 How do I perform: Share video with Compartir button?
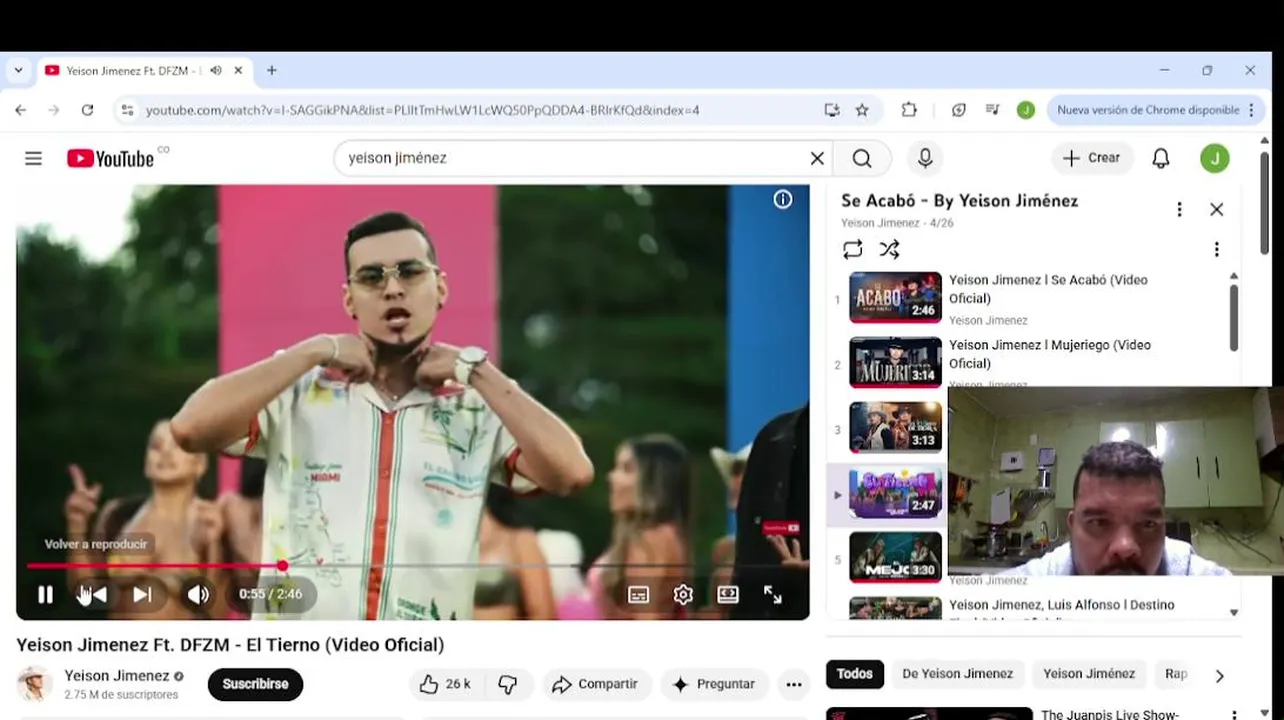coord(596,684)
